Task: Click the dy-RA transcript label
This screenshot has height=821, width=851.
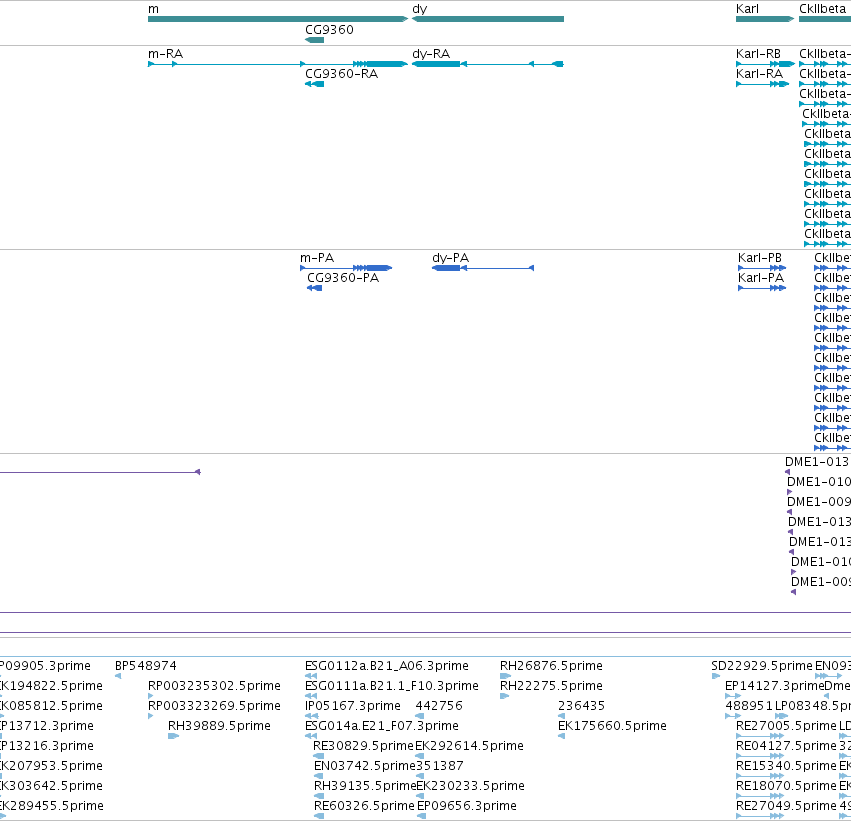Action: click(x=431, y=54)
